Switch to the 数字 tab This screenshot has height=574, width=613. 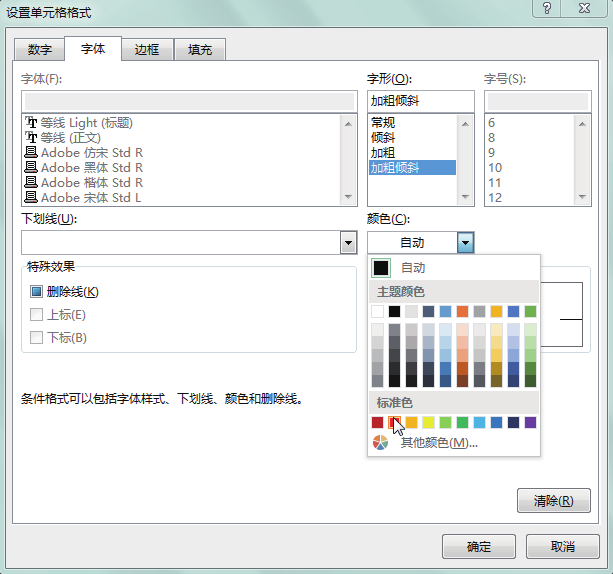[x=39, y=50]
